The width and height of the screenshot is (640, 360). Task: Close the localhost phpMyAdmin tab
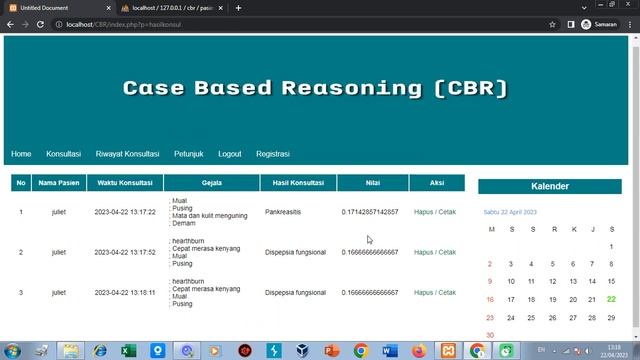220,8
